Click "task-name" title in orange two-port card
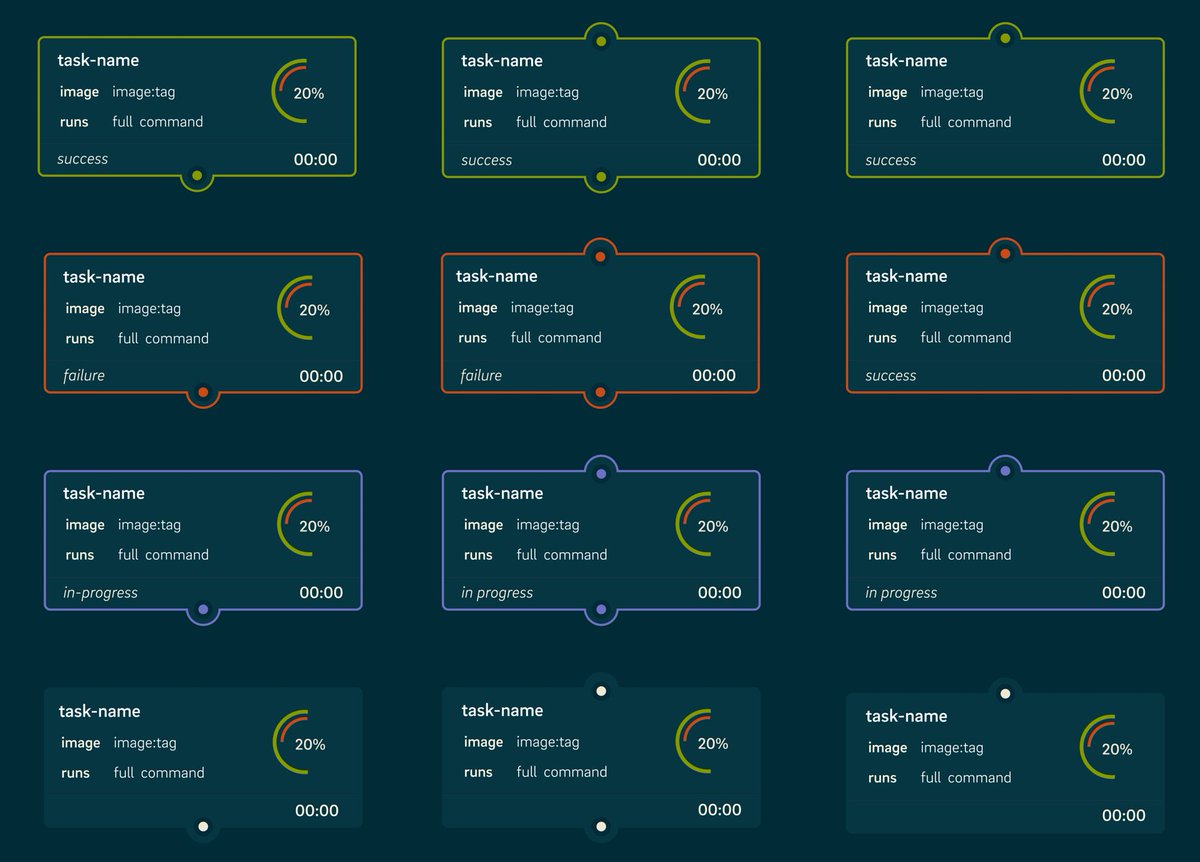The height and width of the screenshot is (862, 1200). (x=497, y=277)
